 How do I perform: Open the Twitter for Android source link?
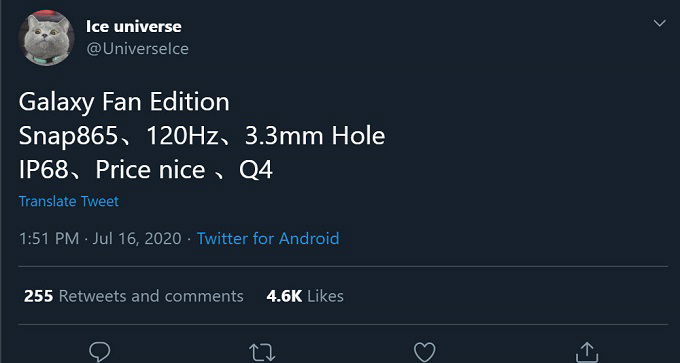[x=268, y=239]
